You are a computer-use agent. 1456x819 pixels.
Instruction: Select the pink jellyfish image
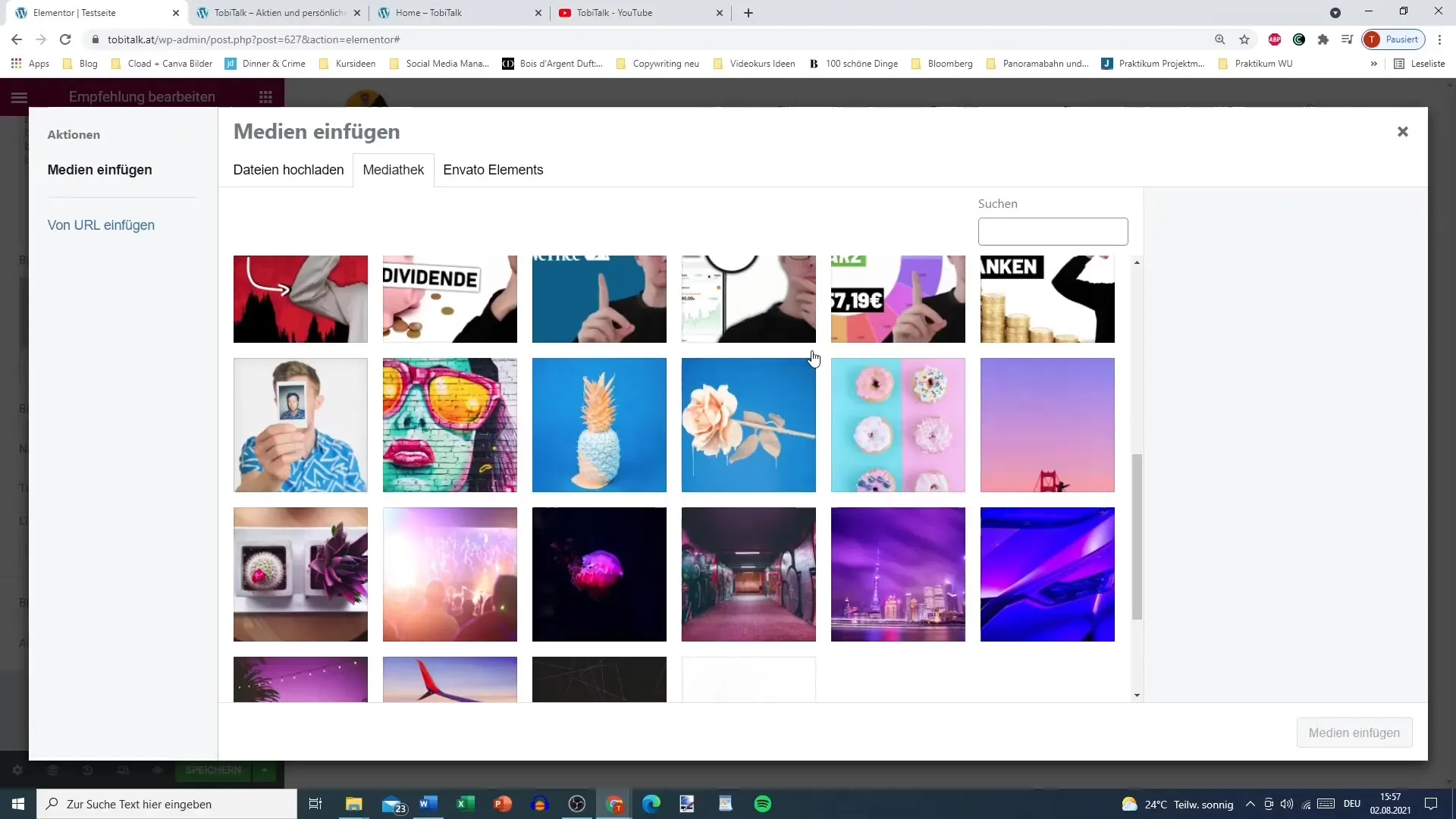tap(599, 574)
